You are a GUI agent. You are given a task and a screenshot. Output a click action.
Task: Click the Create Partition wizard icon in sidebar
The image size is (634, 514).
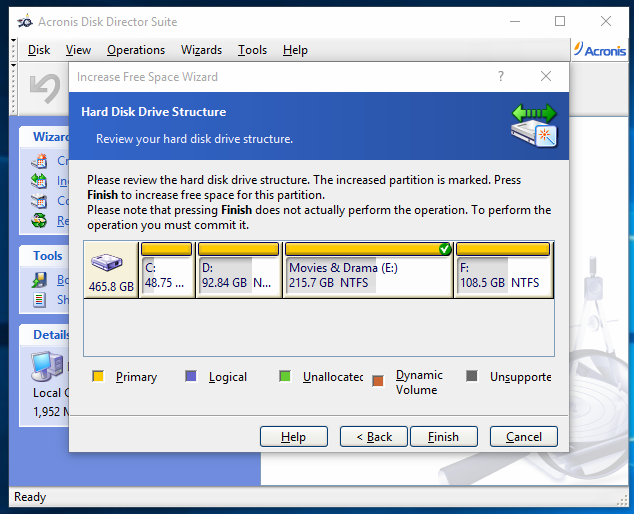(x=39, y=161)
